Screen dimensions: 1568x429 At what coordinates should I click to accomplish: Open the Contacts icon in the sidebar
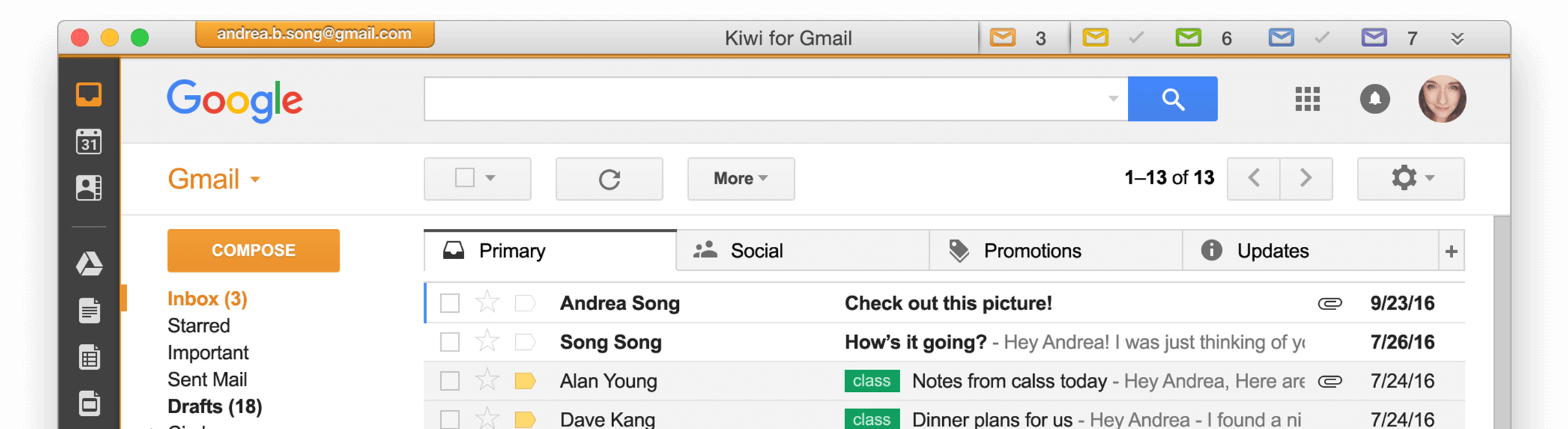point(89,188)
